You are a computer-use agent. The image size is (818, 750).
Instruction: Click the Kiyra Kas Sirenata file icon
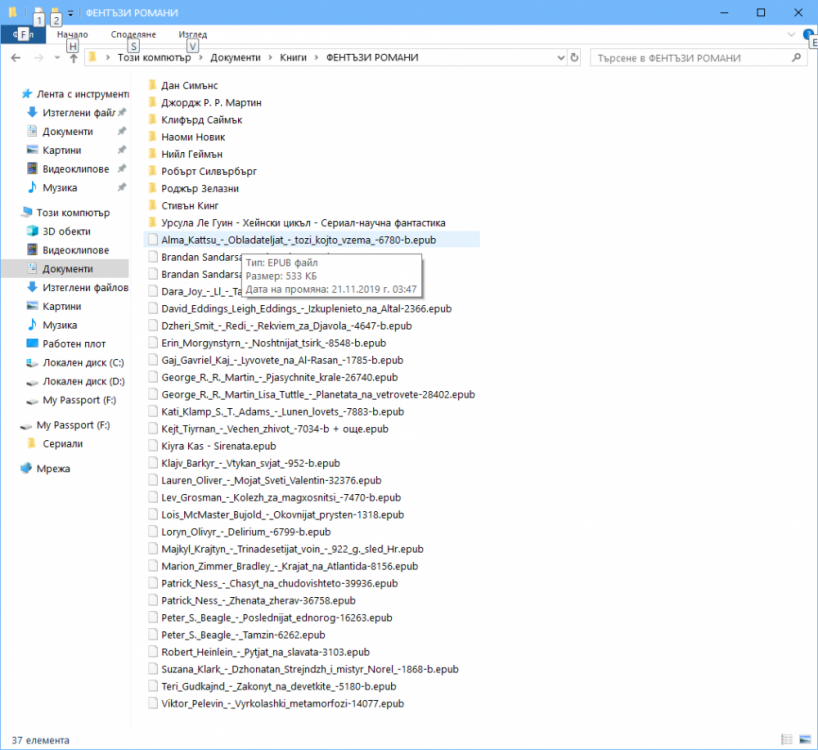click(152, 446)
